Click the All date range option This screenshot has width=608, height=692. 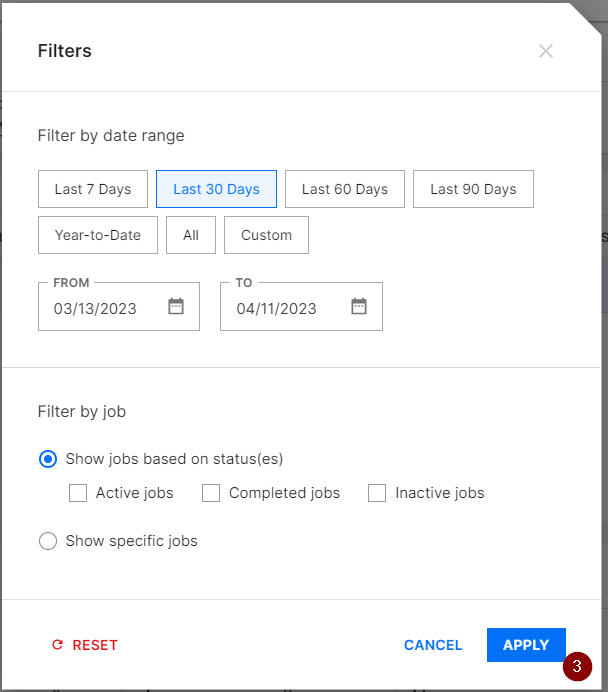point(191,235)
